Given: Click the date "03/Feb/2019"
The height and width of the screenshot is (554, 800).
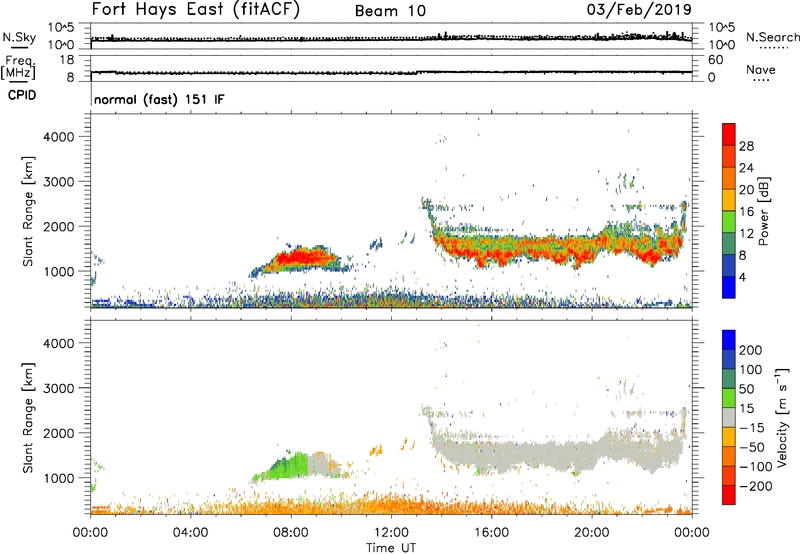Looking at the screenshot, I should click(639, 9).
